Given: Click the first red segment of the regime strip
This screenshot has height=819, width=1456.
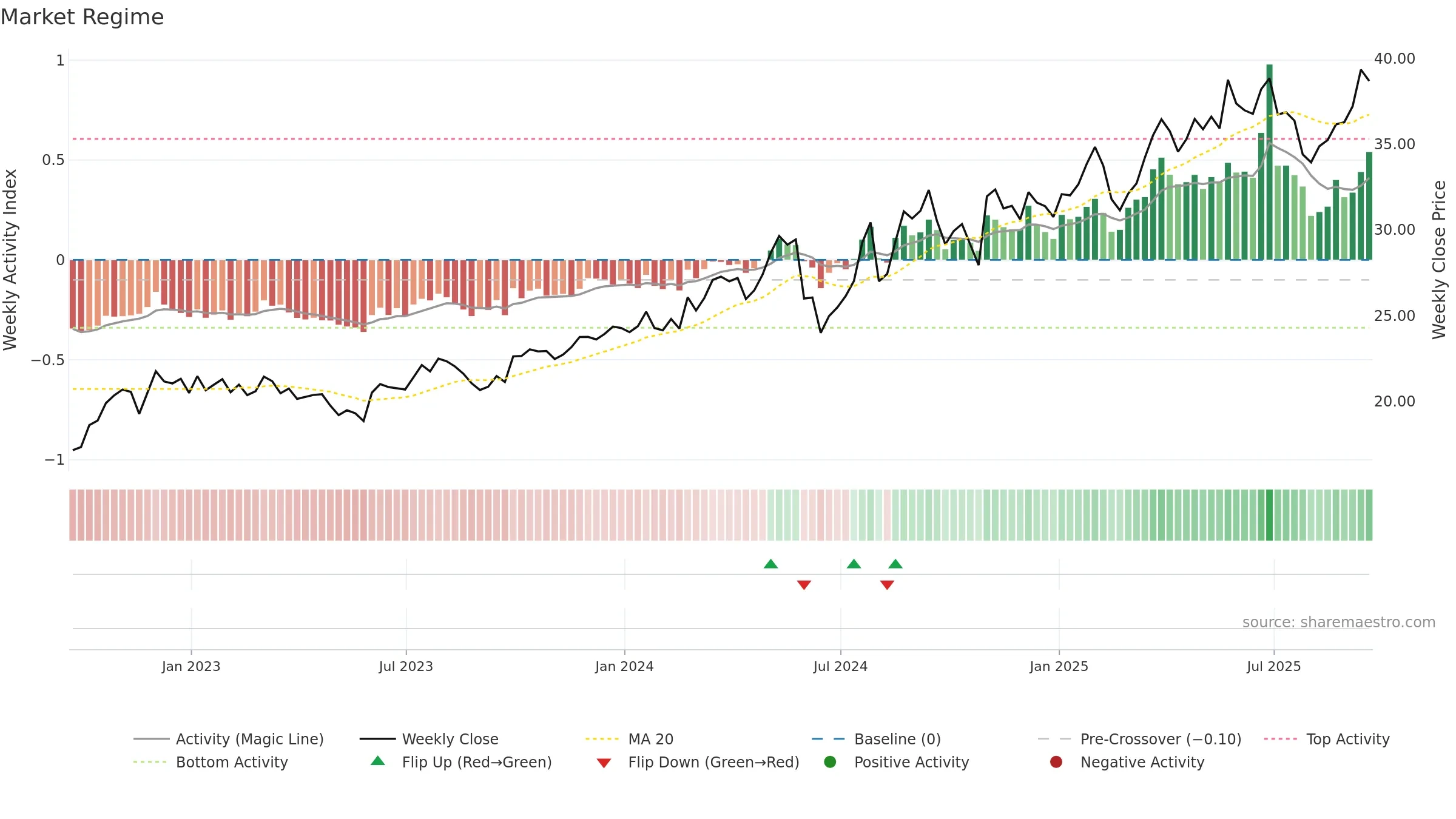Looking at the screenshot, I should 73,515.
